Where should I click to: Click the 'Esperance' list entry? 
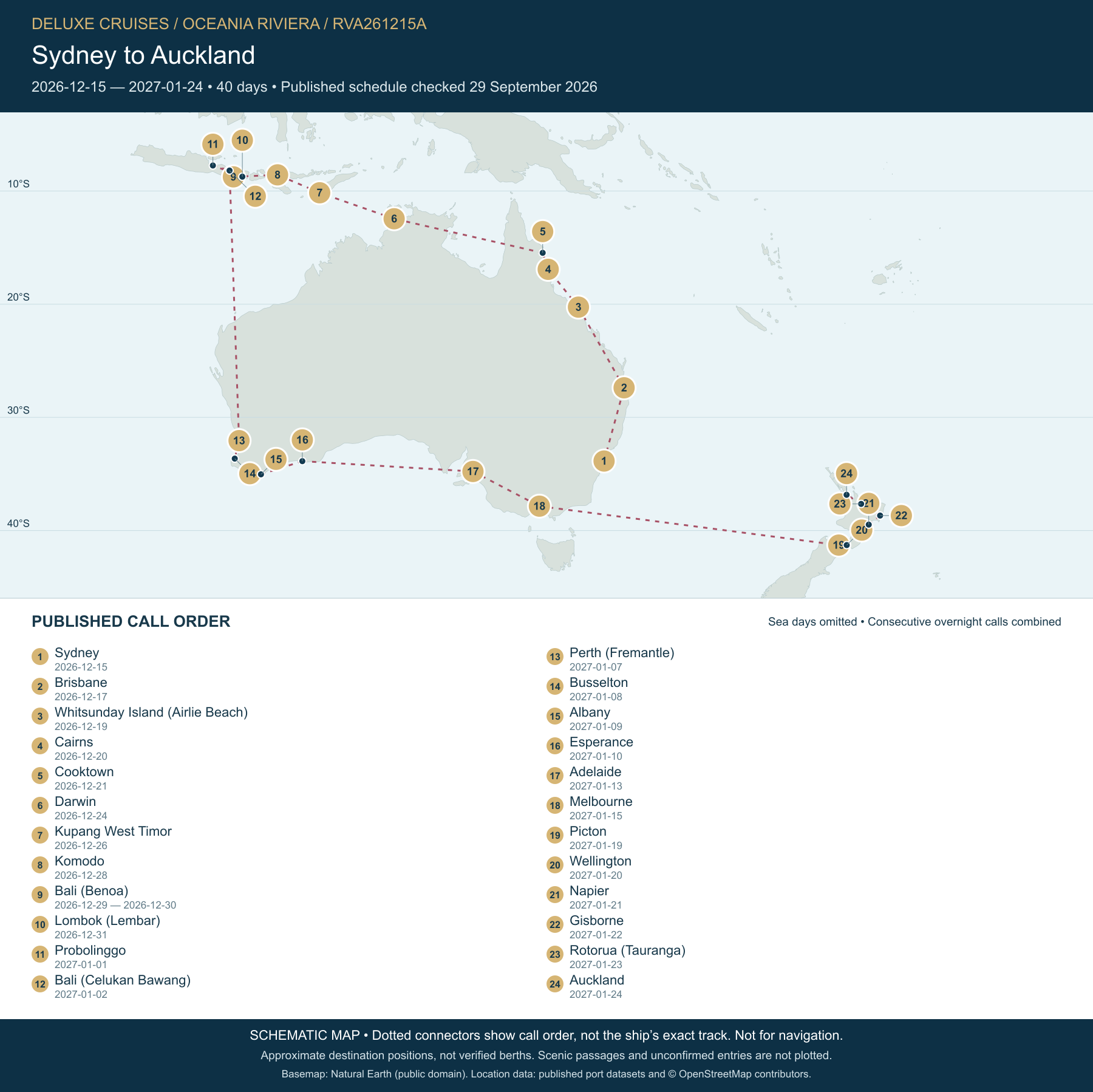coord(601,742)
